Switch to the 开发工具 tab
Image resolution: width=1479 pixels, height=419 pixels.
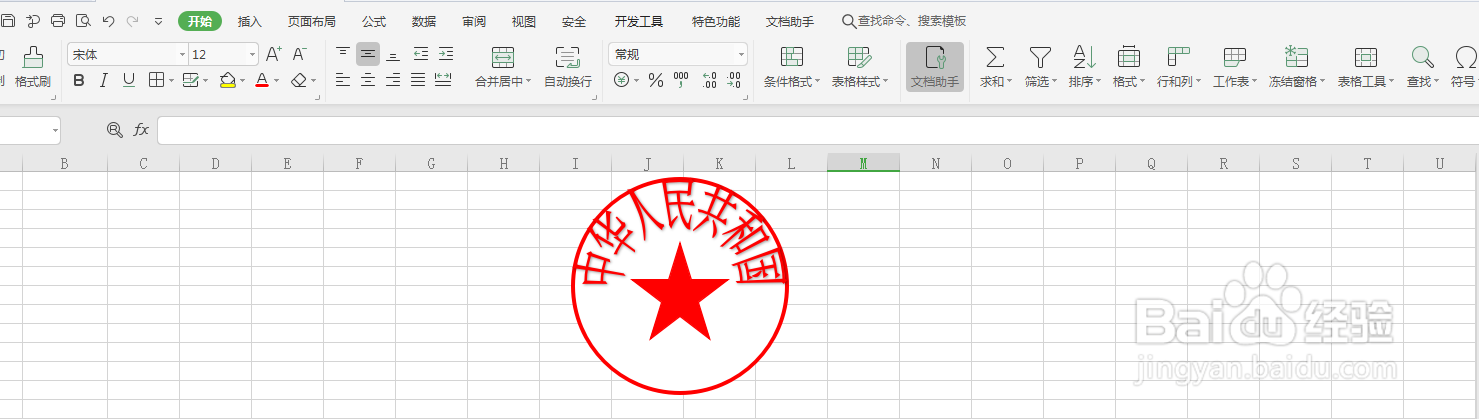tap(639, 21)
